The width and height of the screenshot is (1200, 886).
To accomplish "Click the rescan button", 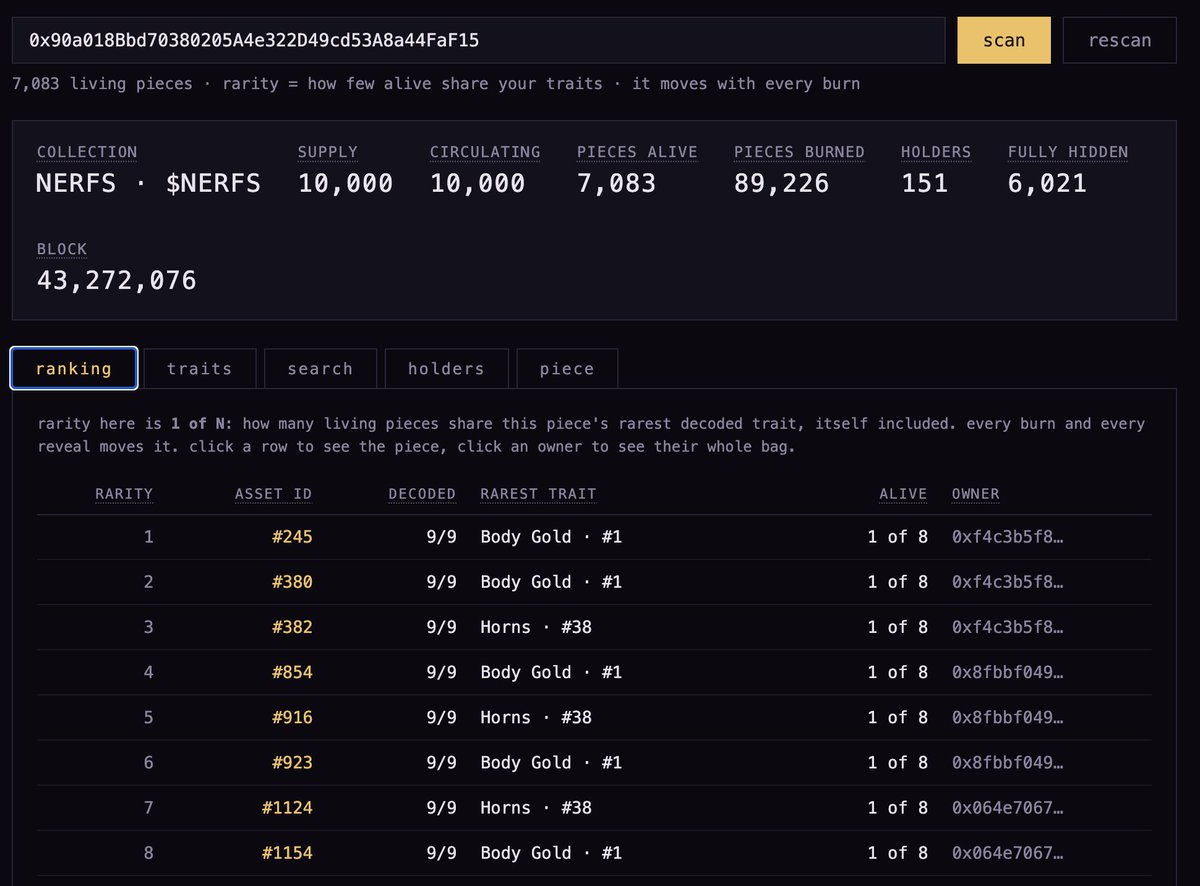I will click(1120, 40).
